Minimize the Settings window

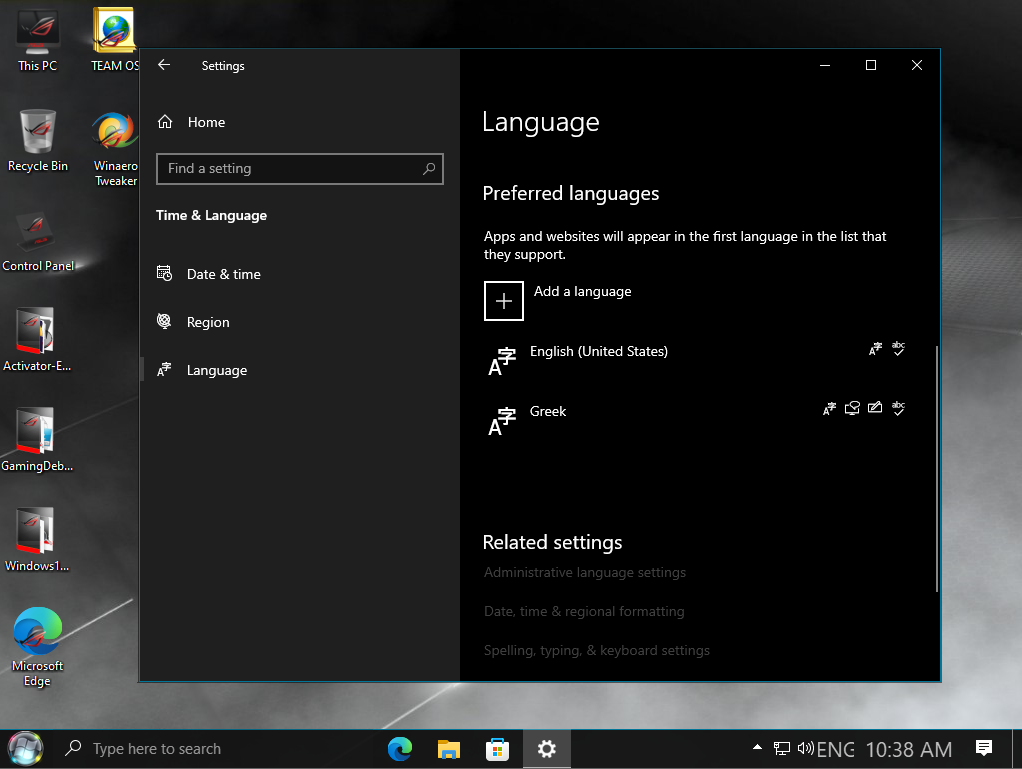tap(825, 65)
